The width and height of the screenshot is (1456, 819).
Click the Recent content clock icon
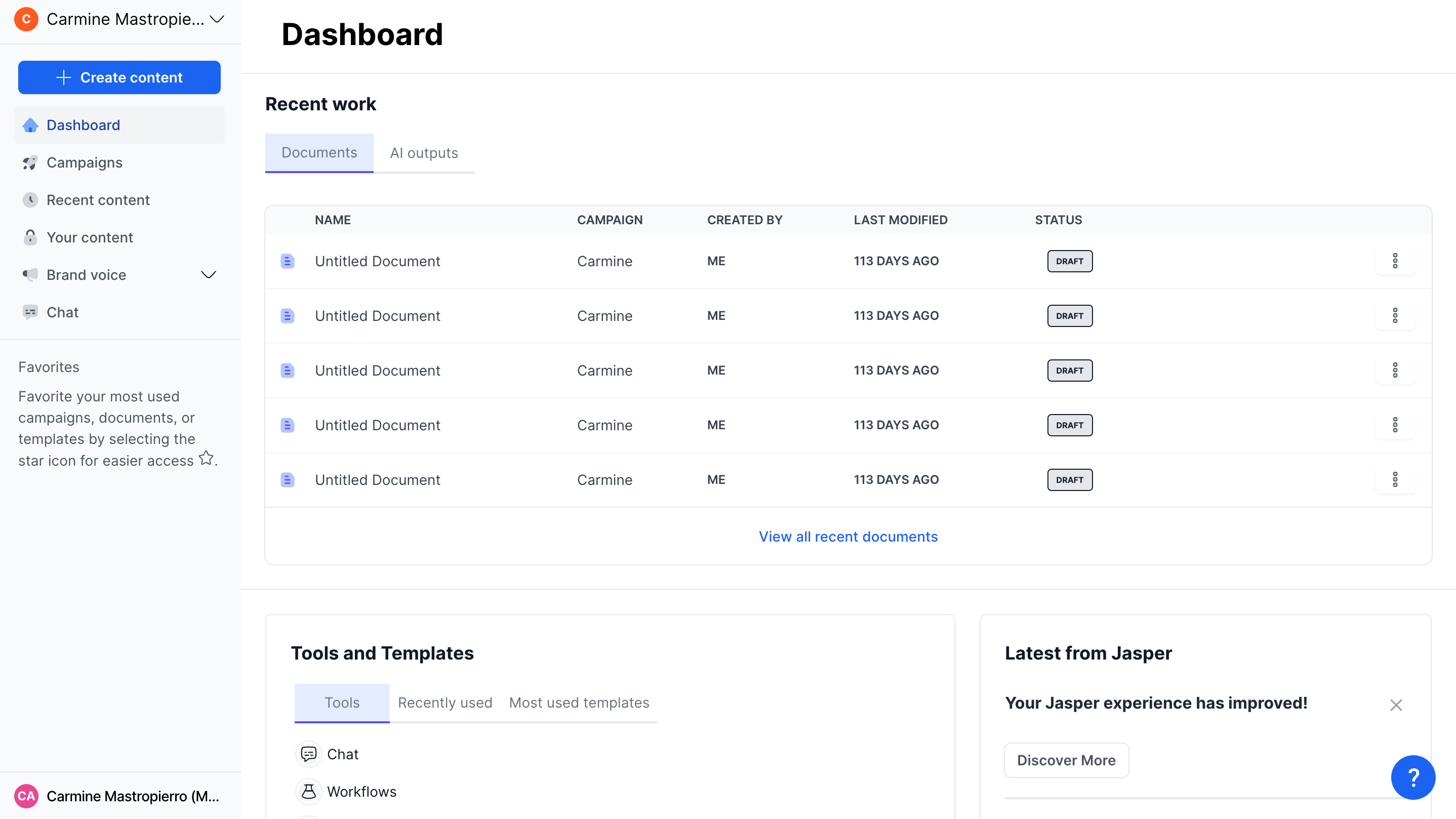(x=30, y=199)
